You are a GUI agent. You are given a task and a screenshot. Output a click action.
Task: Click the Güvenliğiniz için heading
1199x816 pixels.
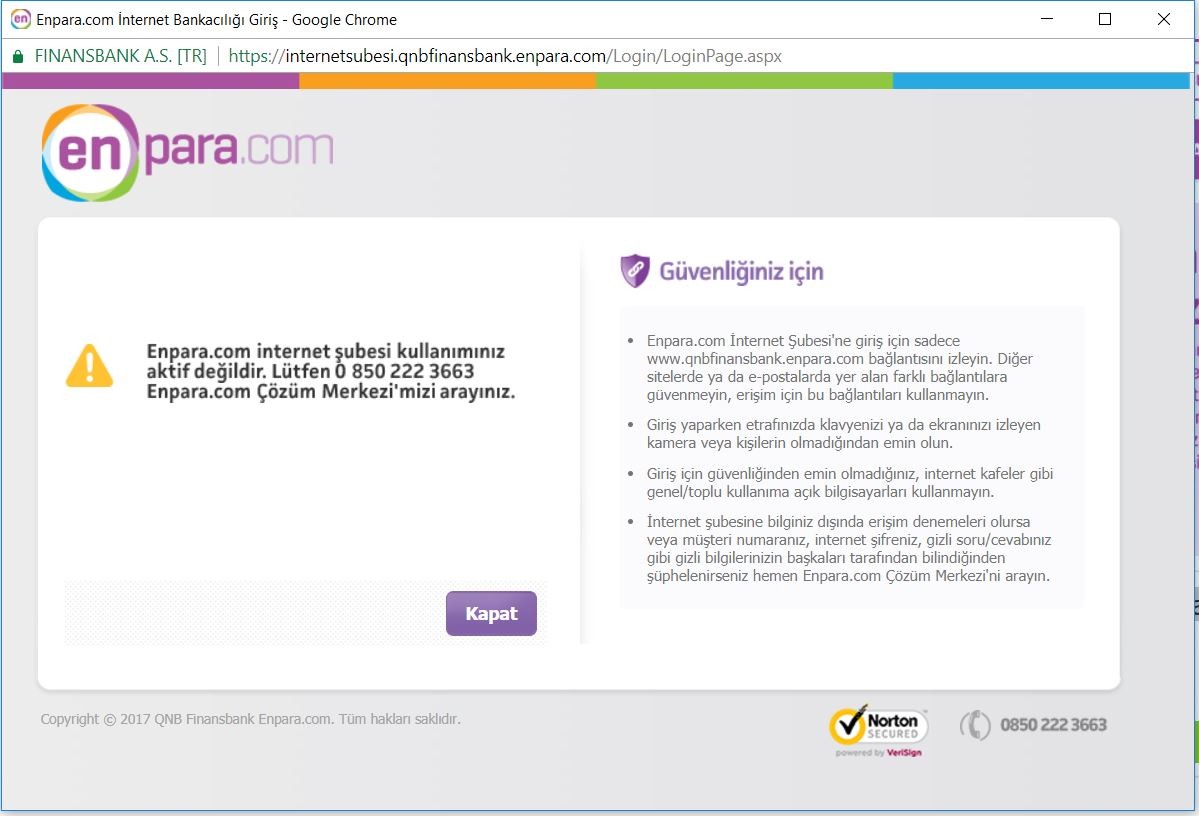(741, 271)
